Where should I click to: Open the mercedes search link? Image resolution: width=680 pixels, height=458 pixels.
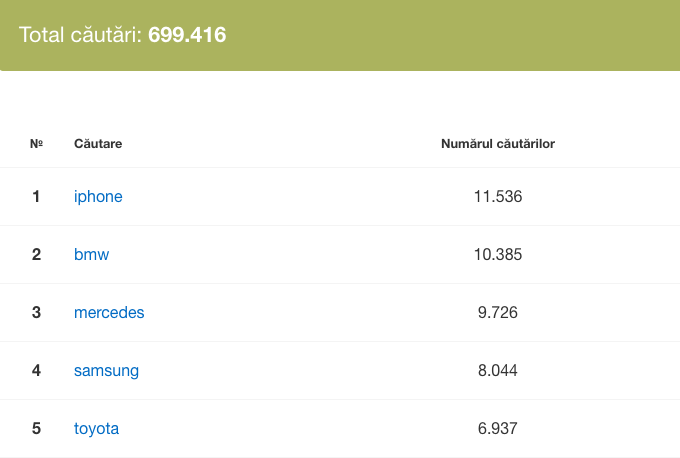click(109, 312)
